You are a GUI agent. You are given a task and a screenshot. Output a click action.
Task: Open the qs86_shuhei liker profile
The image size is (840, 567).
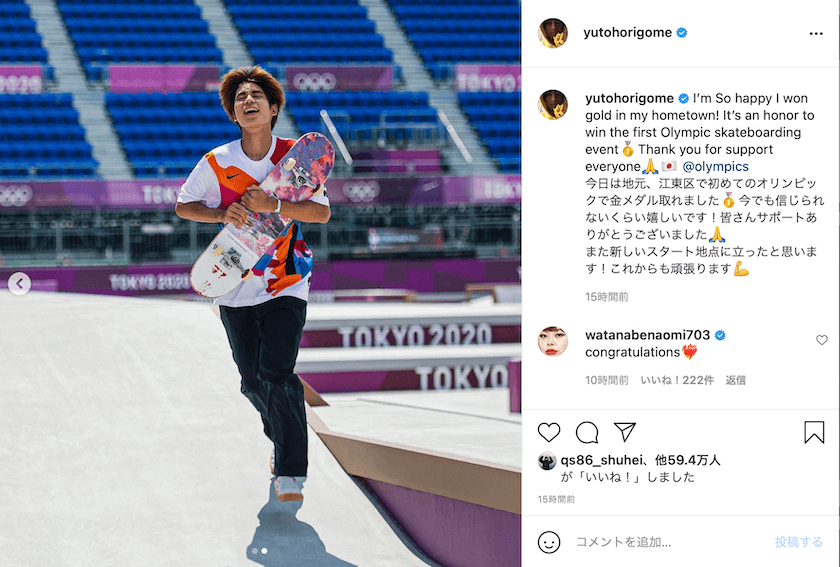click(x=601, y=460)
